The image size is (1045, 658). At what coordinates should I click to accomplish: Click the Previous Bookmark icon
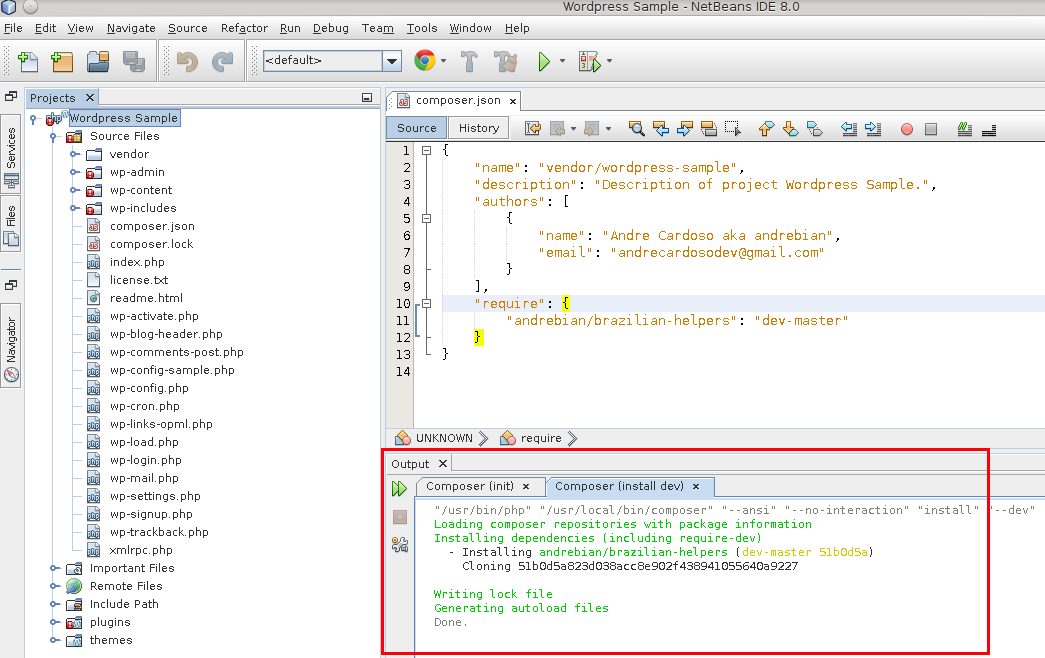[x=766, y=129]
